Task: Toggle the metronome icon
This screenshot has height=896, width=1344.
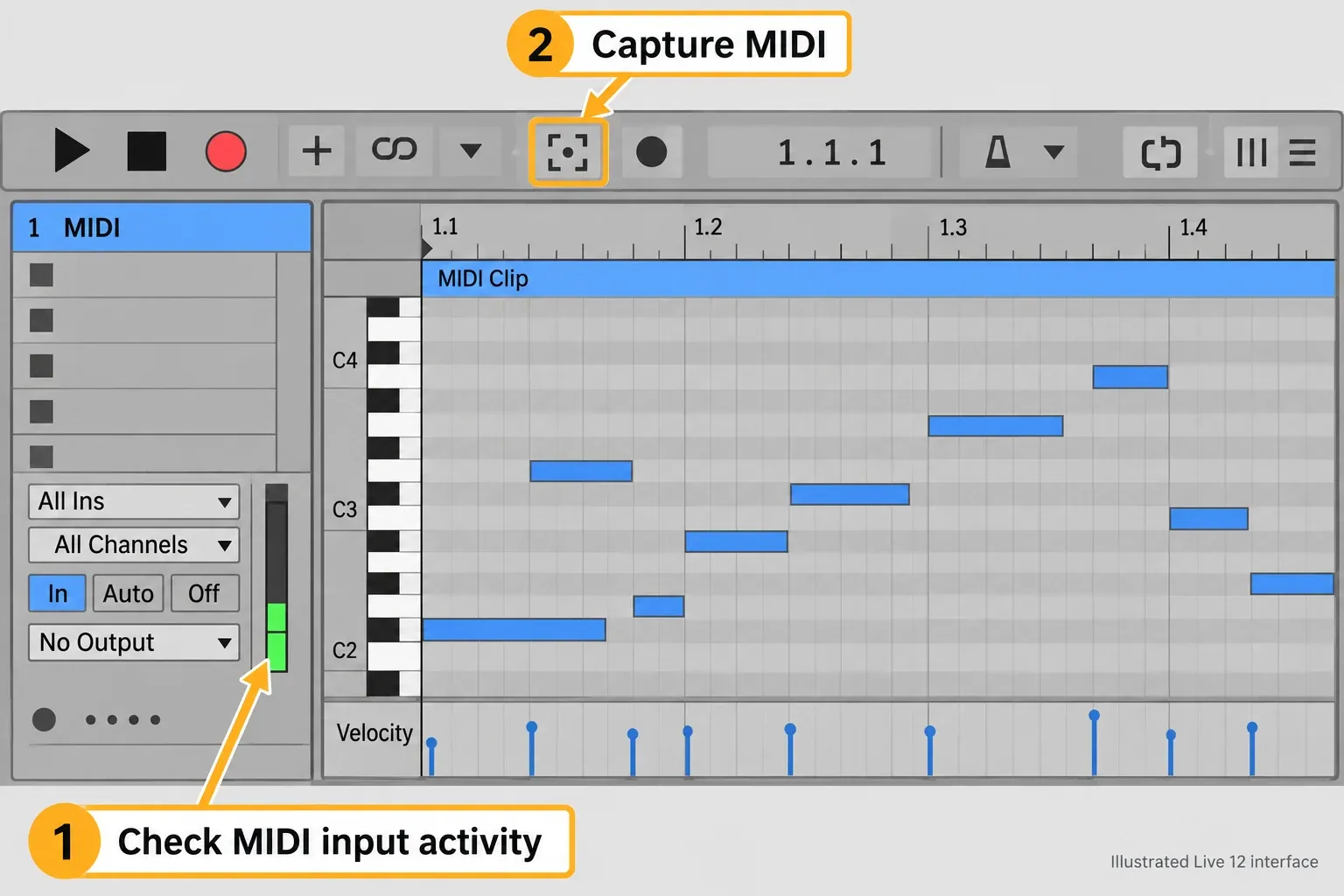Action: tap(997, 152)
